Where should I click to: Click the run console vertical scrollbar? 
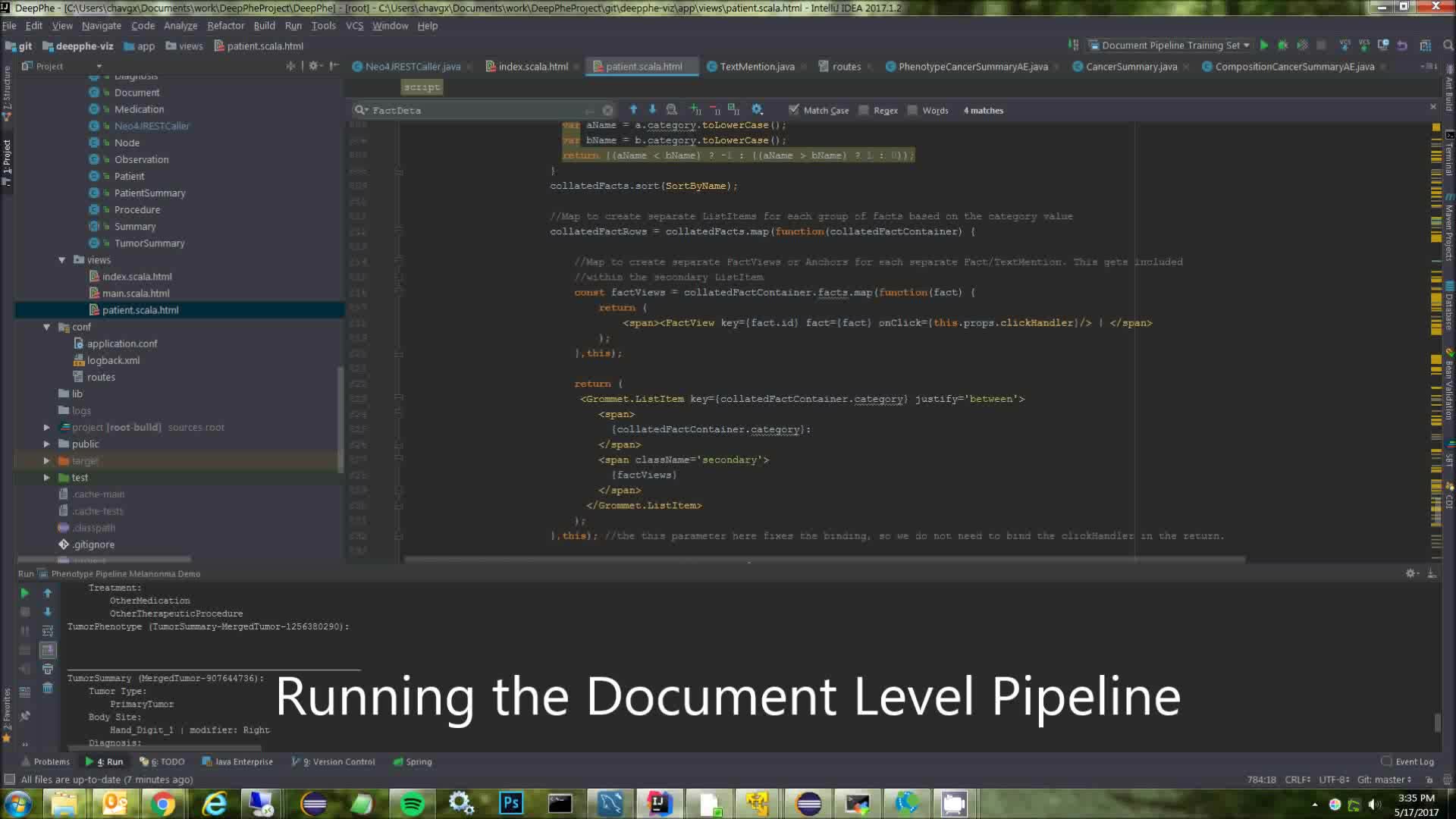click(x=1436, y=723)
